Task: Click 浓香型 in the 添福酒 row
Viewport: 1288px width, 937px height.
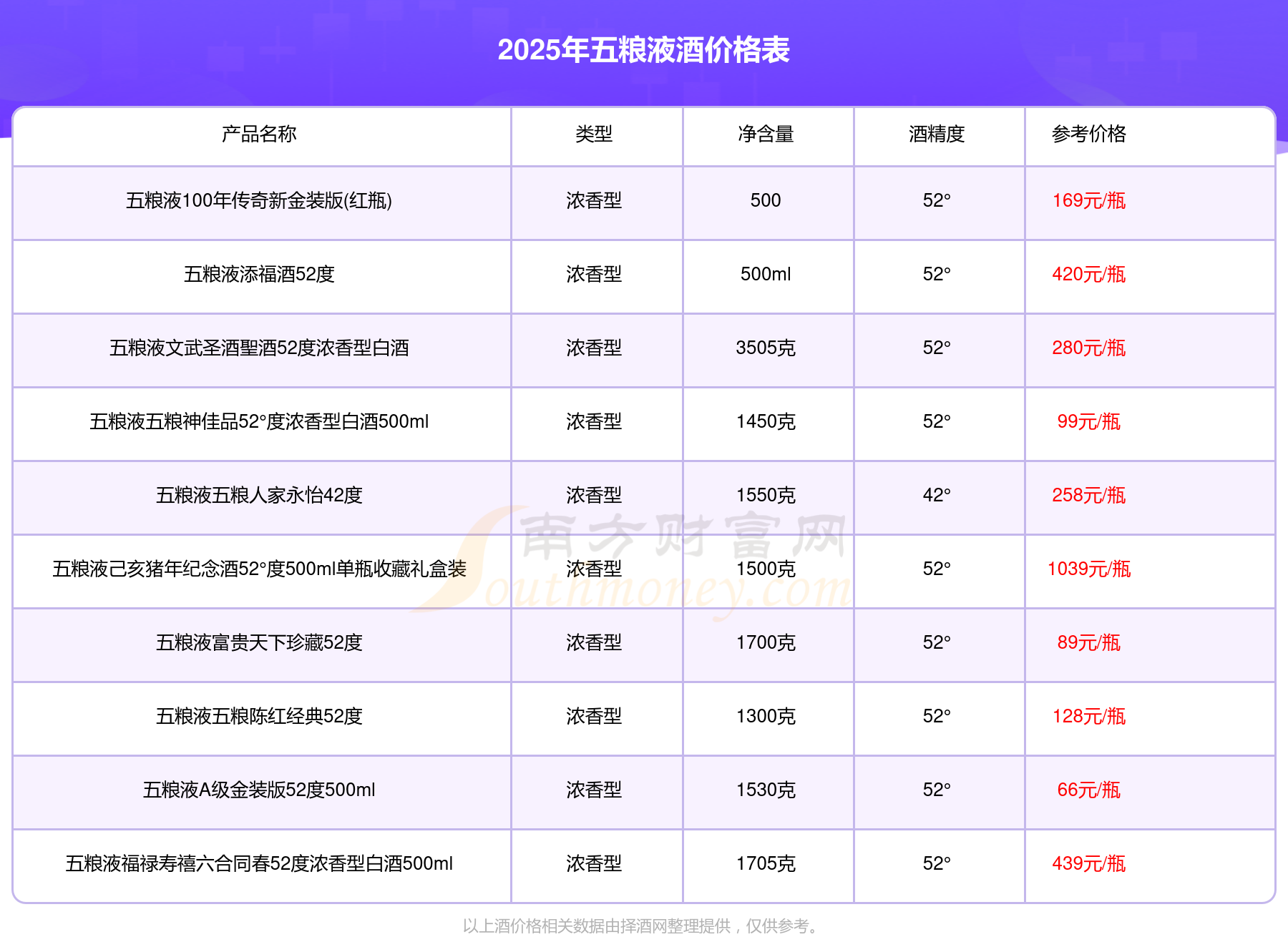Action: [x=594, y=274]
